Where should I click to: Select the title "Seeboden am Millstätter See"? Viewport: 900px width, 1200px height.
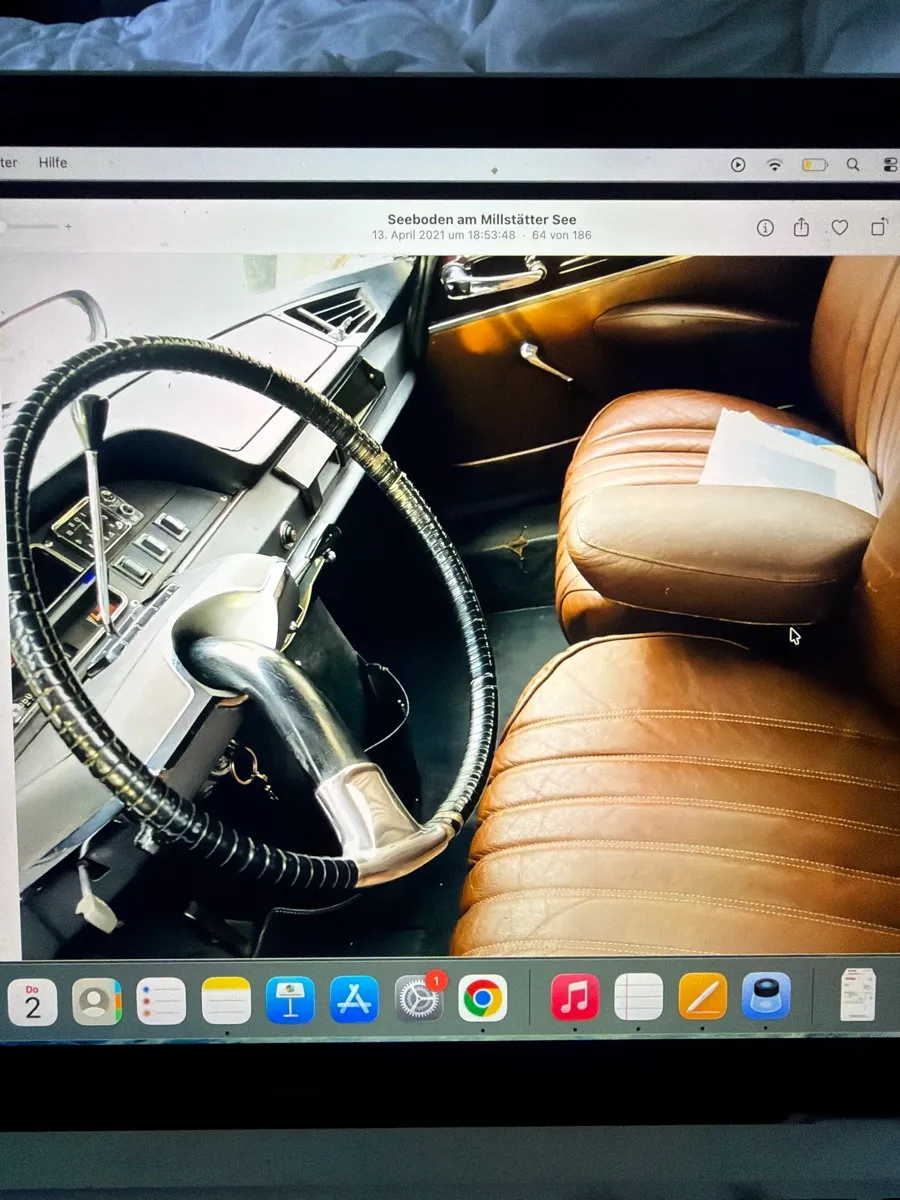(x=482, y=220)
